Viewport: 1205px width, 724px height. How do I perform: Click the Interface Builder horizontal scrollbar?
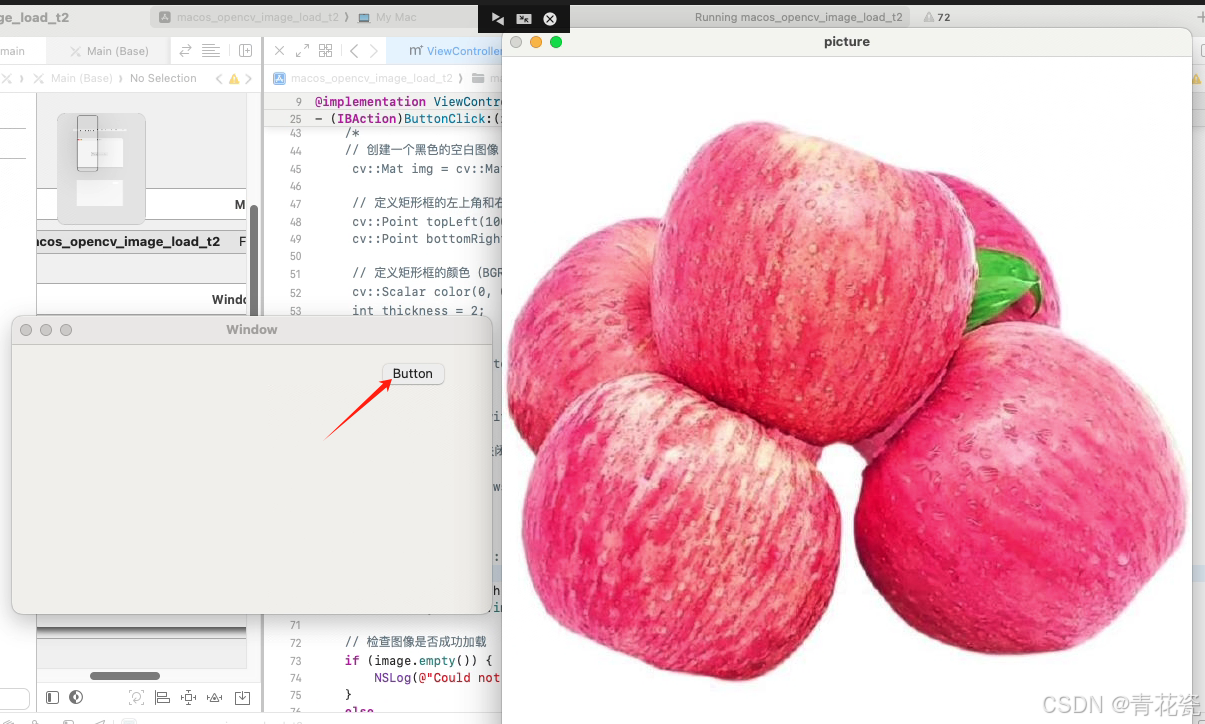tap(125, 676)
